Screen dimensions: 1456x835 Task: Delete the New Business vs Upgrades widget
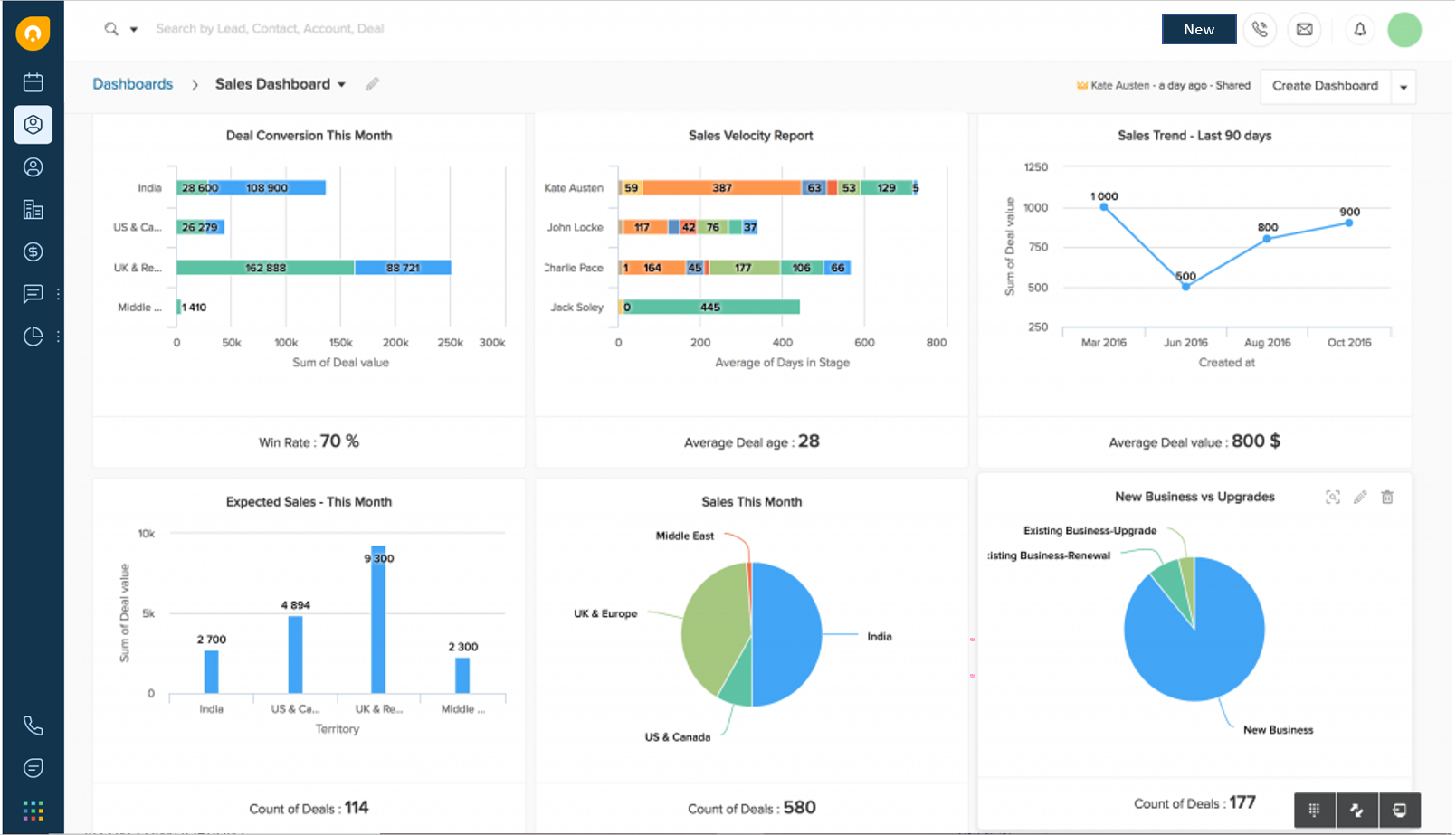click(x=1388, y=497)
